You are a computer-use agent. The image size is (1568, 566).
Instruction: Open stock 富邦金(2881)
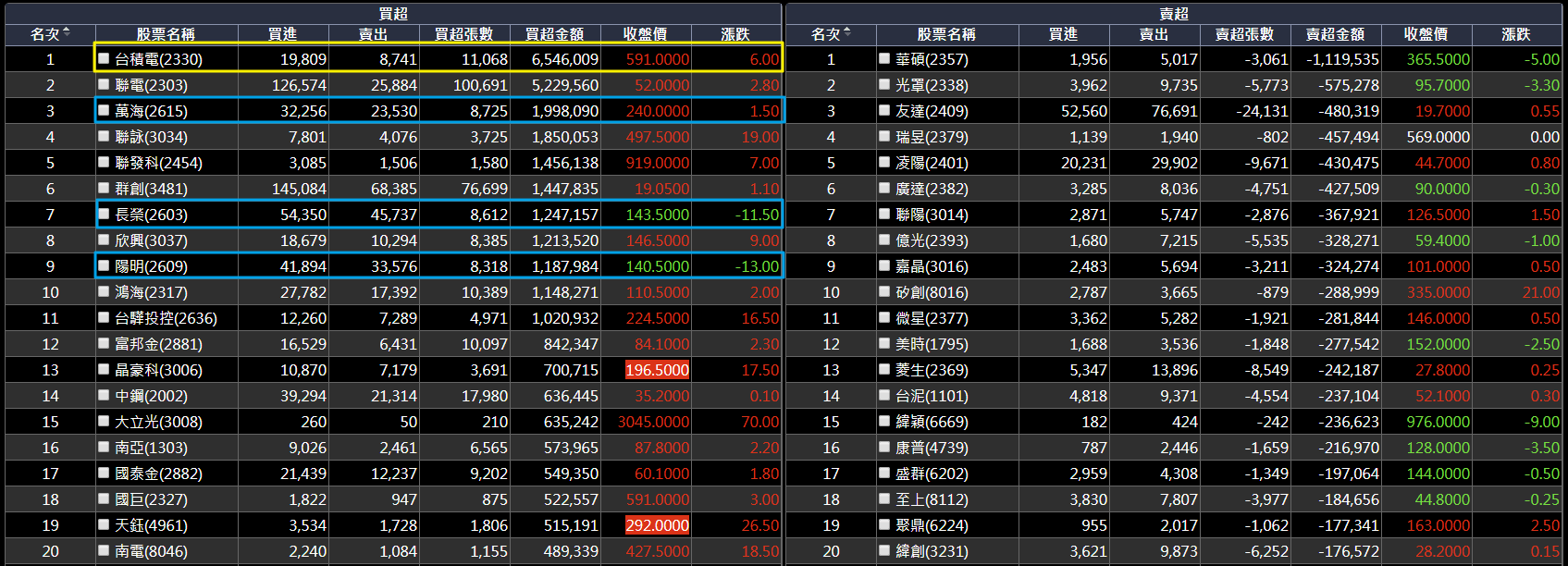158,344
